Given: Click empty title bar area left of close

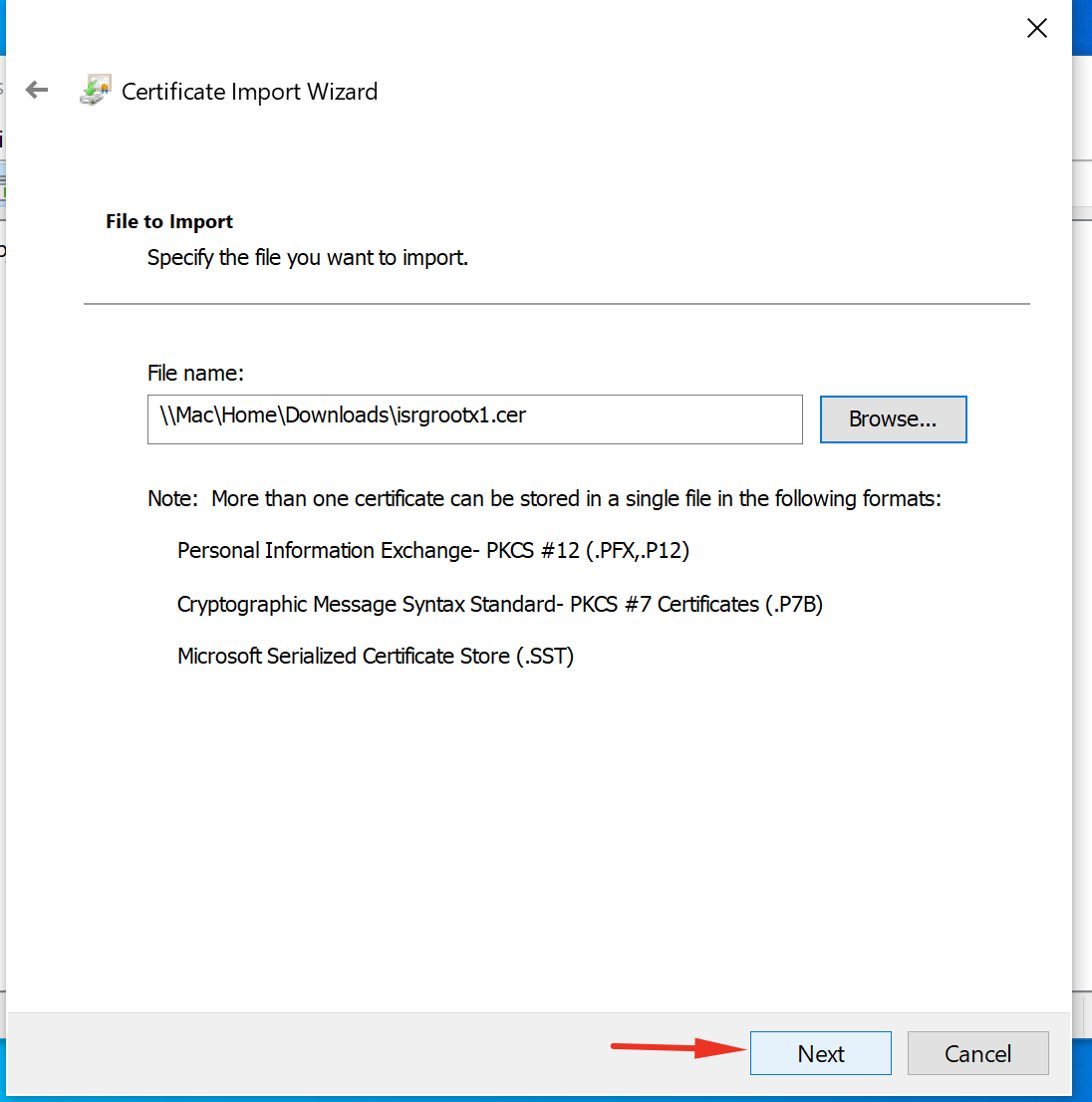Looking at the screenshot, I should coord(598,28).
